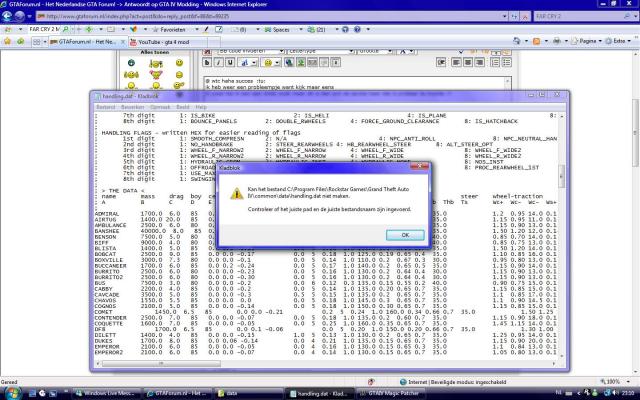Open the data folder taskbar button
Screen dimensions: 640x400
[249, 393]
